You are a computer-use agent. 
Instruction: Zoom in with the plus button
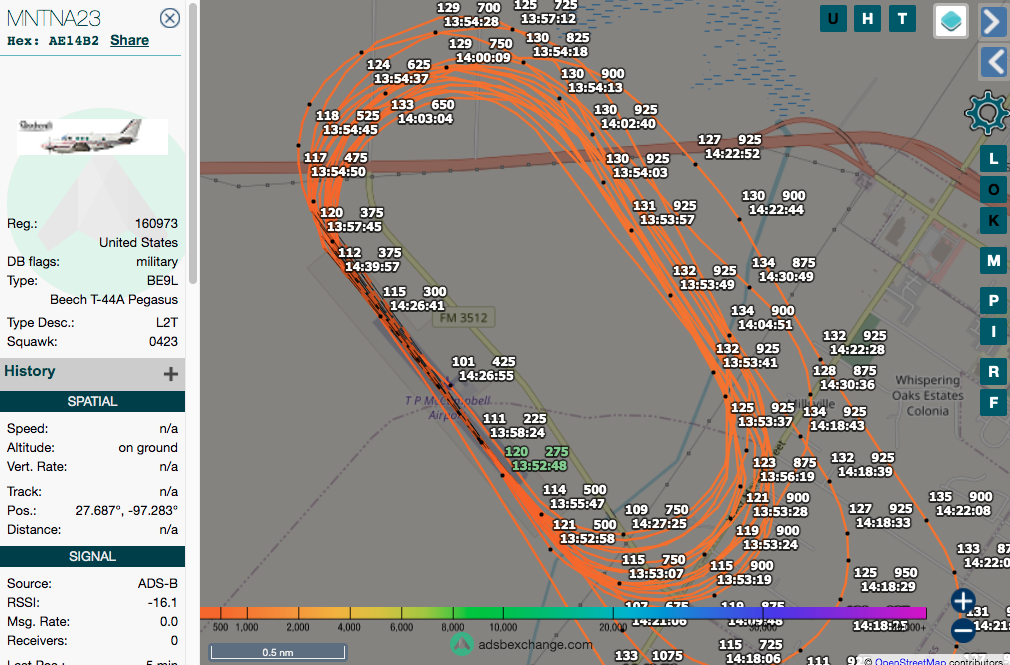pyautogui.click(x=964, y=601)
